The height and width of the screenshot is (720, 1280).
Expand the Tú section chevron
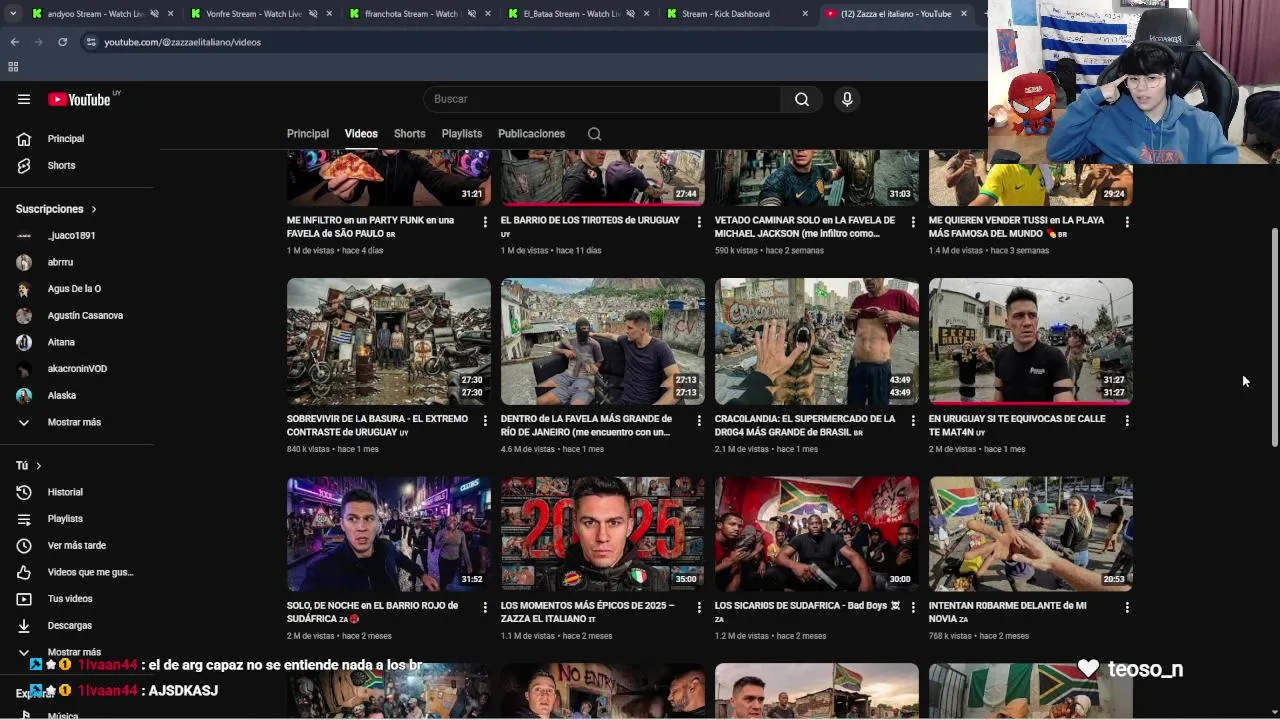coord(39,466)
